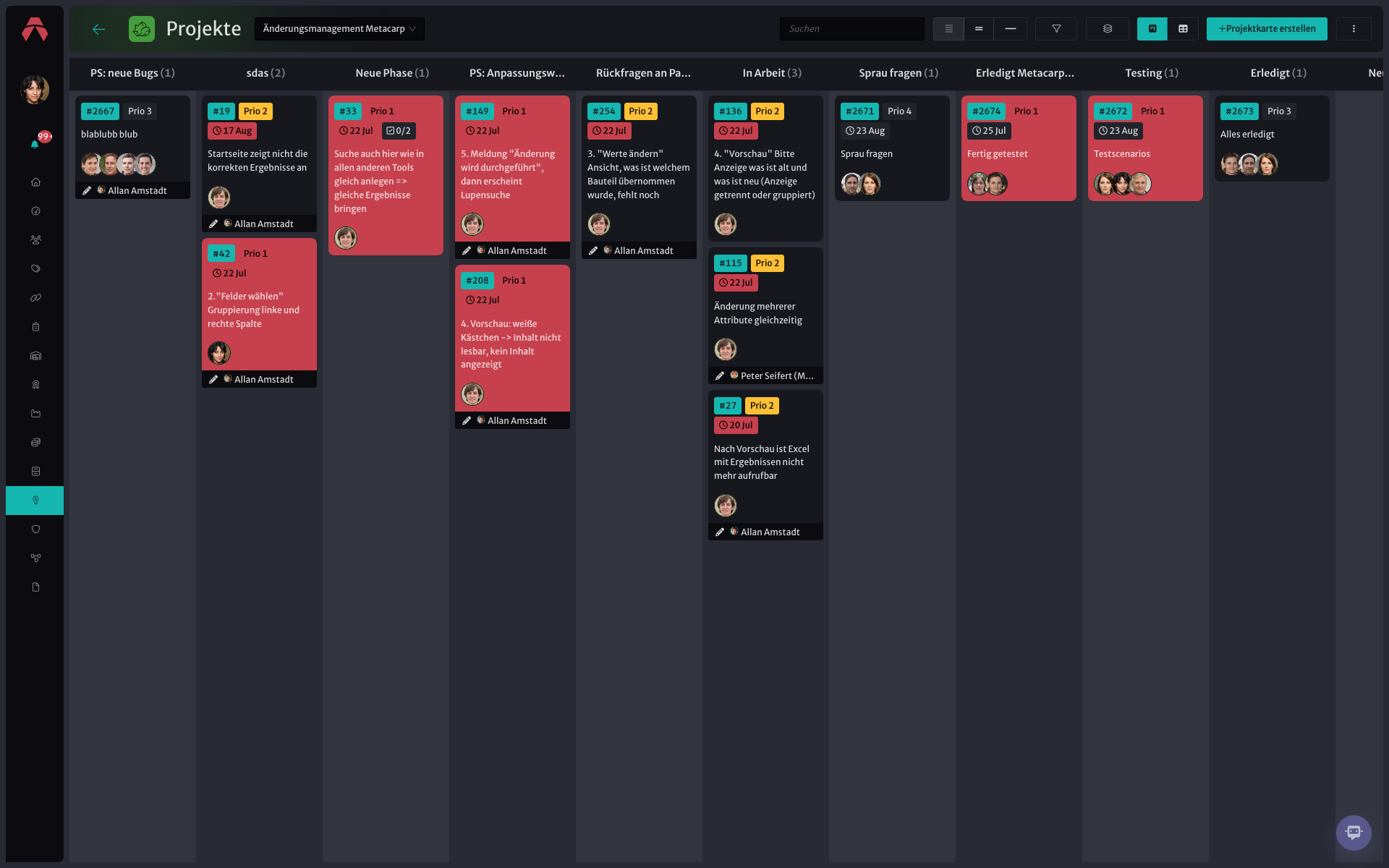The image size is (1389, 868).
Task: Click the yellow Prio 2 tag on card #136
Action: [x=768, y=111]
